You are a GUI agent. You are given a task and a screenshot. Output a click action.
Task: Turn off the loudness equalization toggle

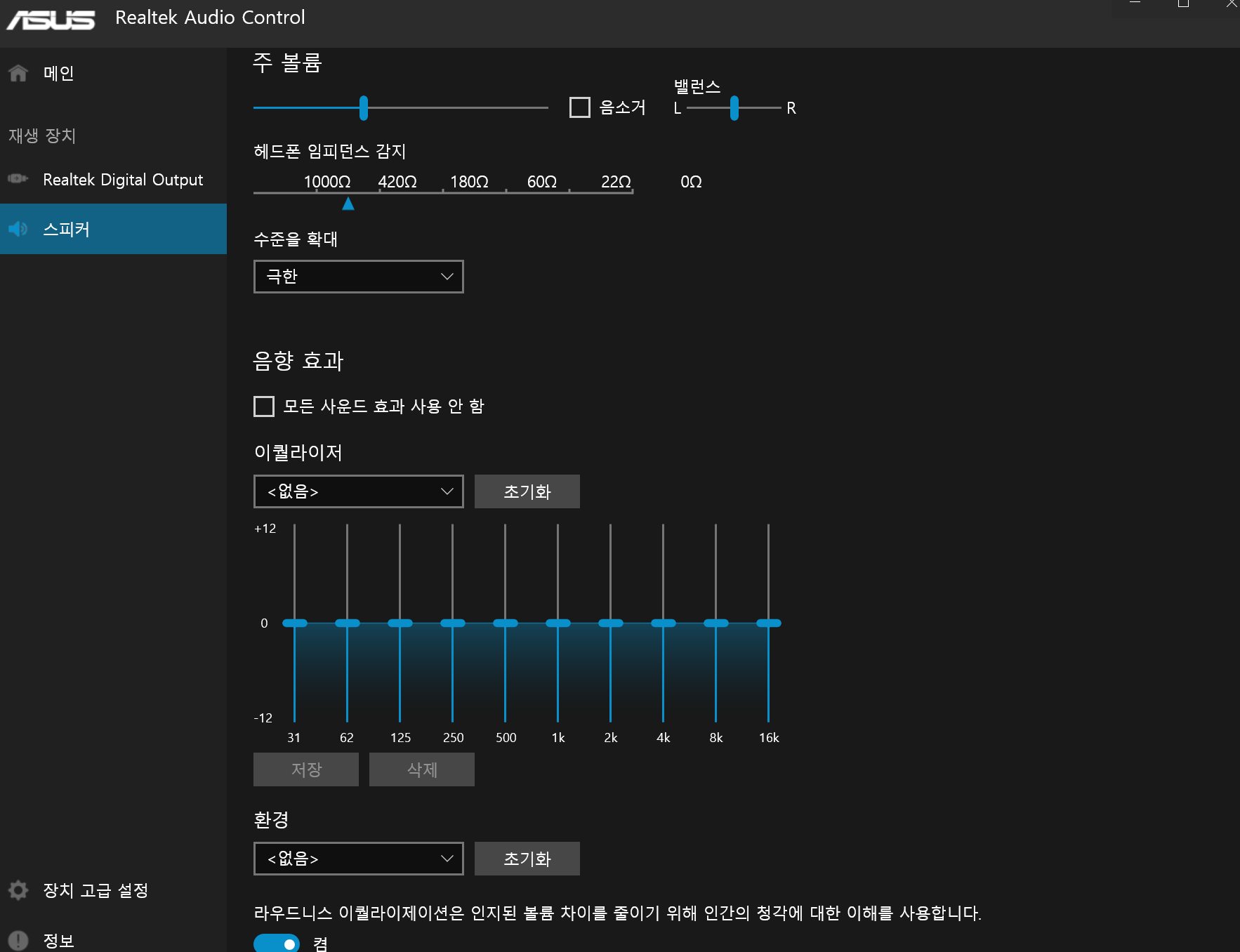point(277,944)
